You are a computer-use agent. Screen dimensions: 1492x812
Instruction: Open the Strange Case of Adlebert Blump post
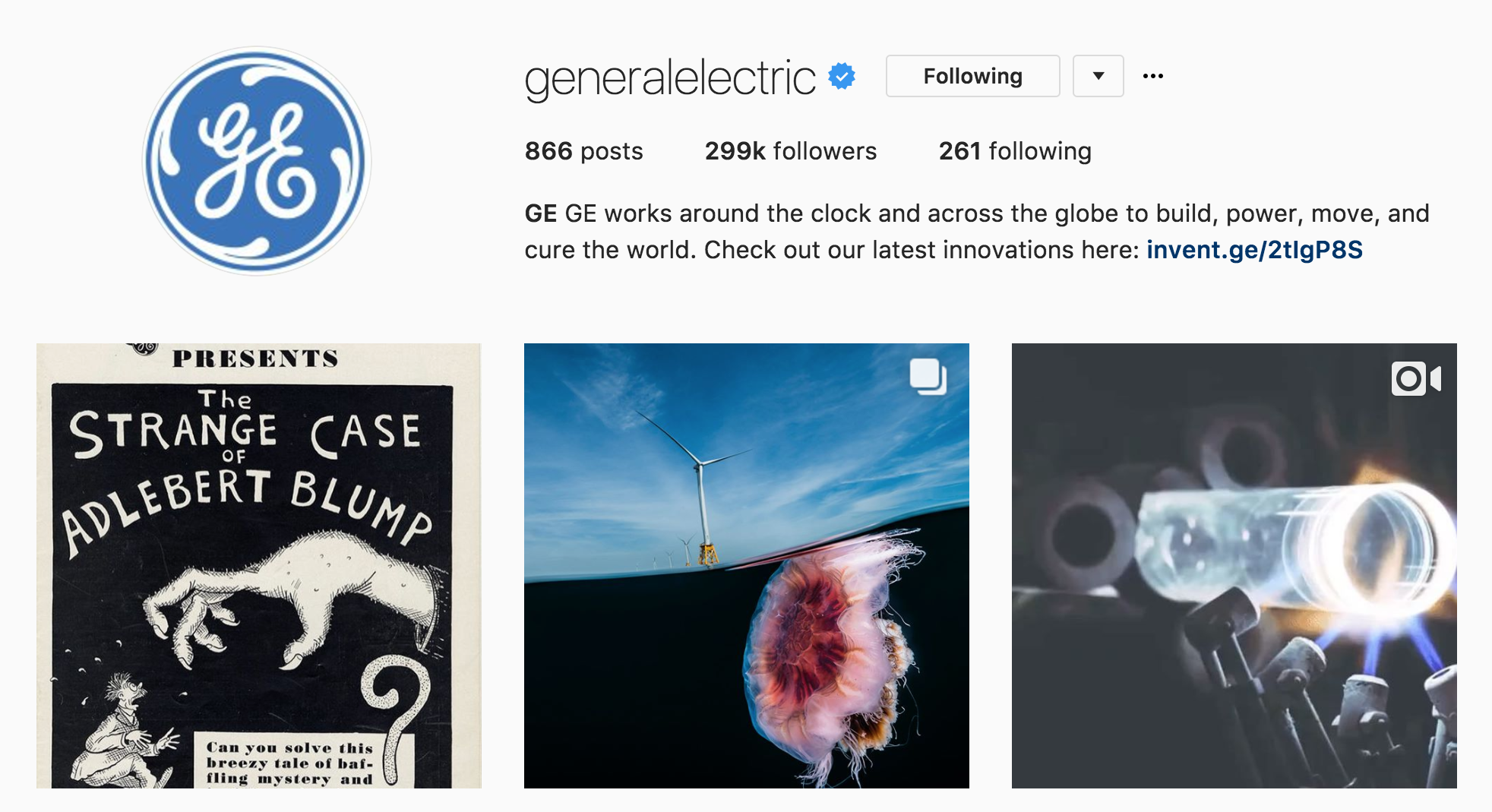tap(259, 565)
